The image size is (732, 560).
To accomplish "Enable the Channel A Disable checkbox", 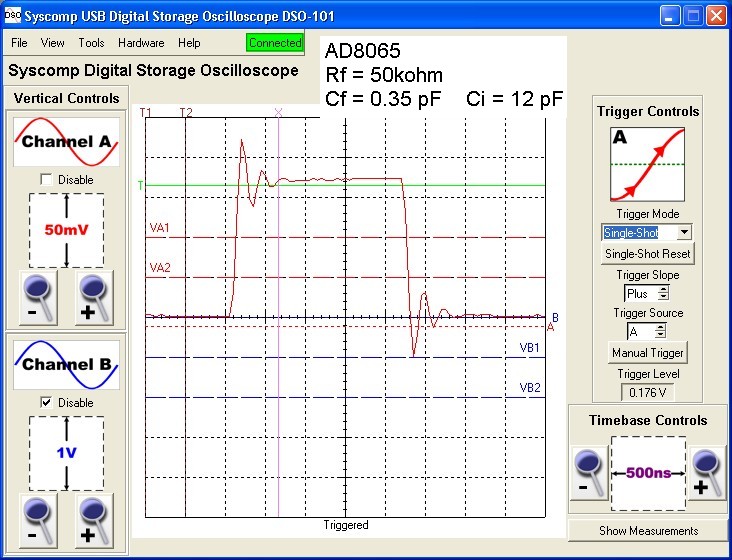I will [x=46, y=179].
